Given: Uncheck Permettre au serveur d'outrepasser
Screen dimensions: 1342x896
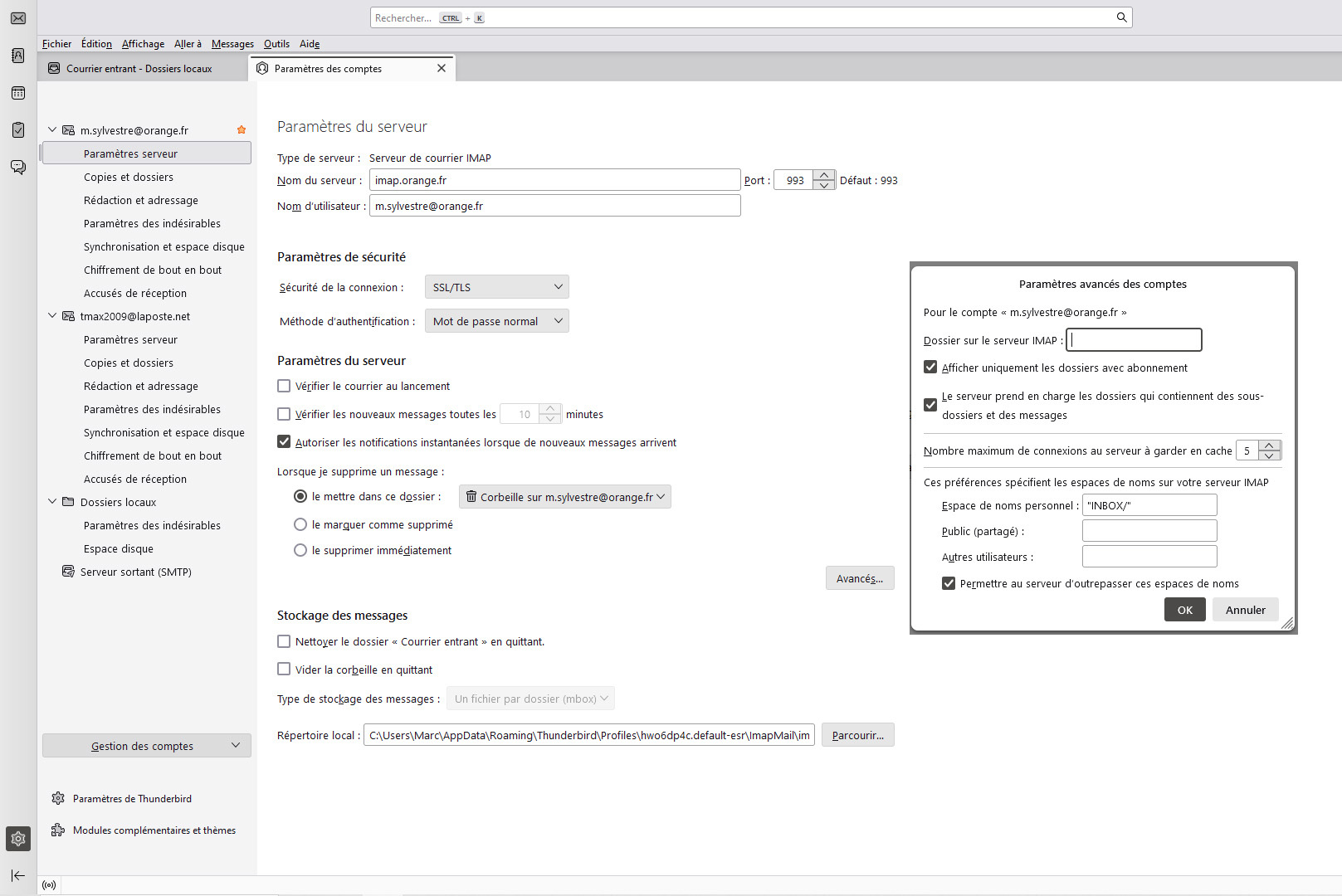Looking at the screenshot, I should 949,583.
